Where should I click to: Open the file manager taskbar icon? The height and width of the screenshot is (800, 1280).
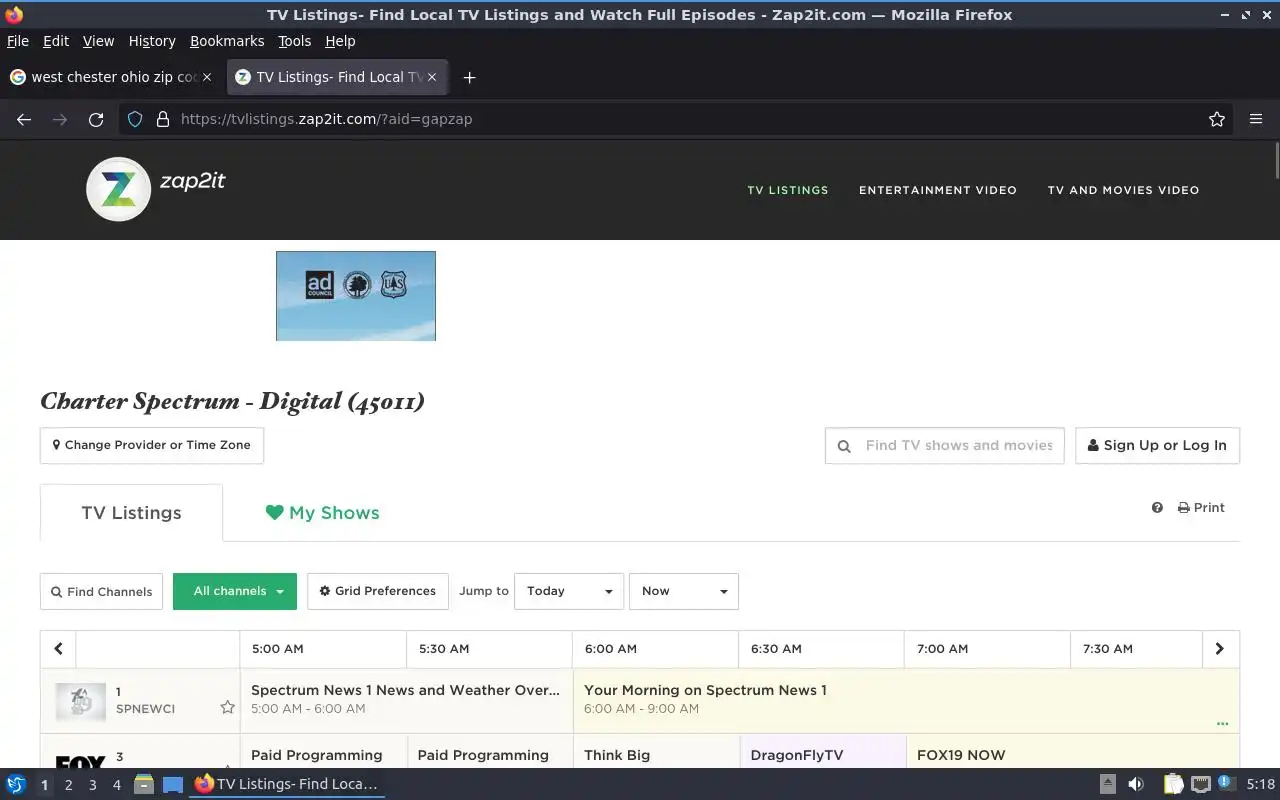144,784
